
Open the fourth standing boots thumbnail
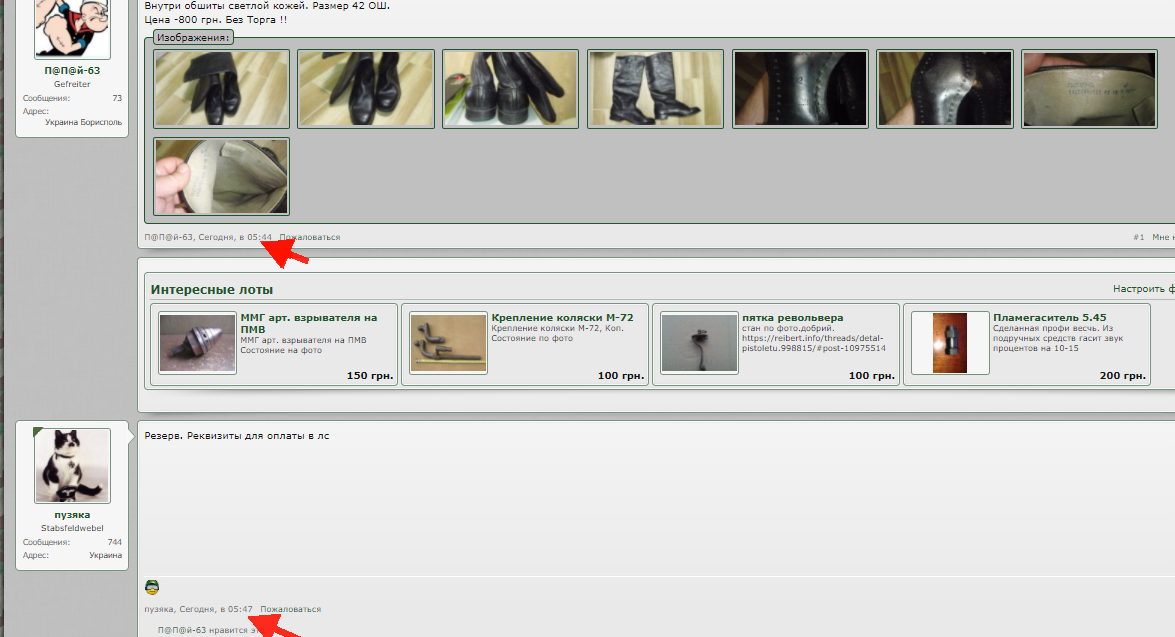(x=655, y=89)
